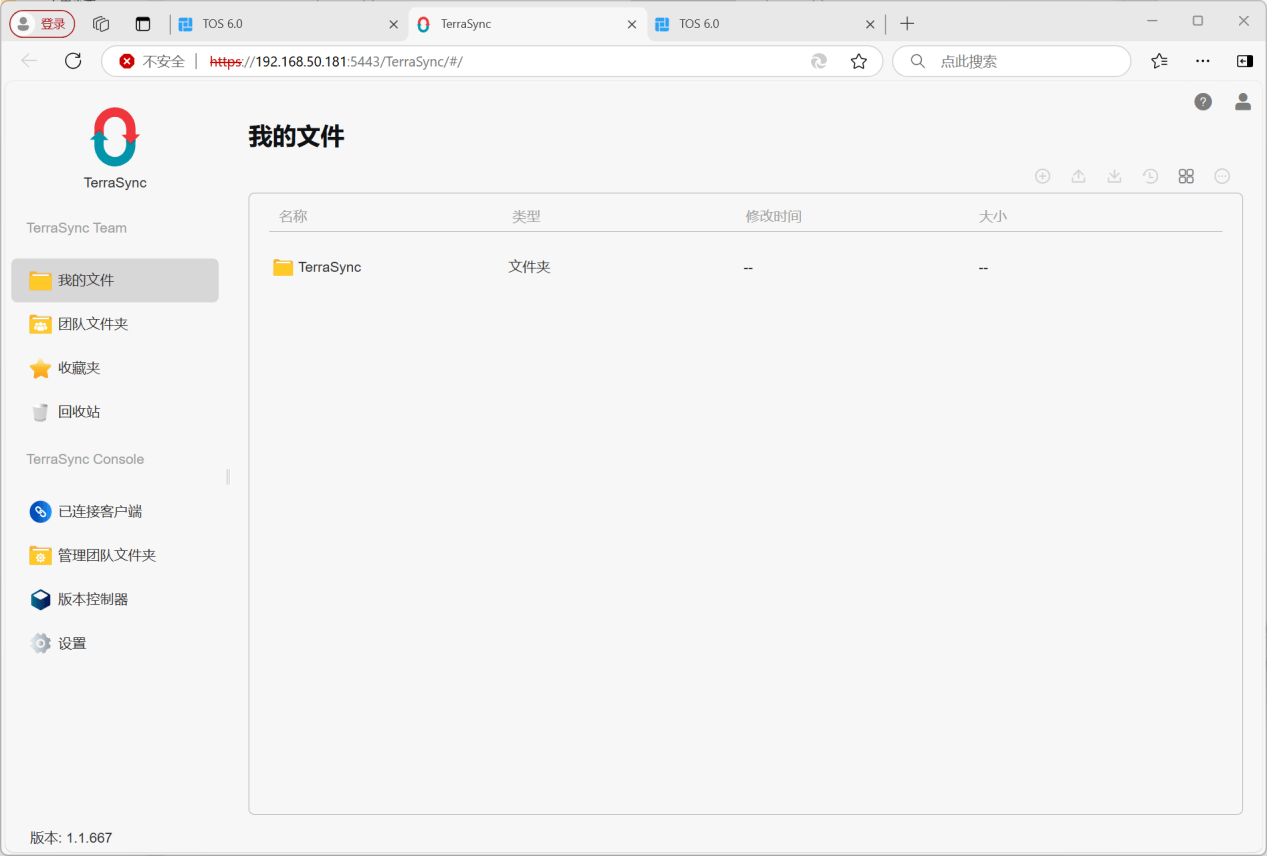Click the browser refresh button

click(x=73, y=61)
